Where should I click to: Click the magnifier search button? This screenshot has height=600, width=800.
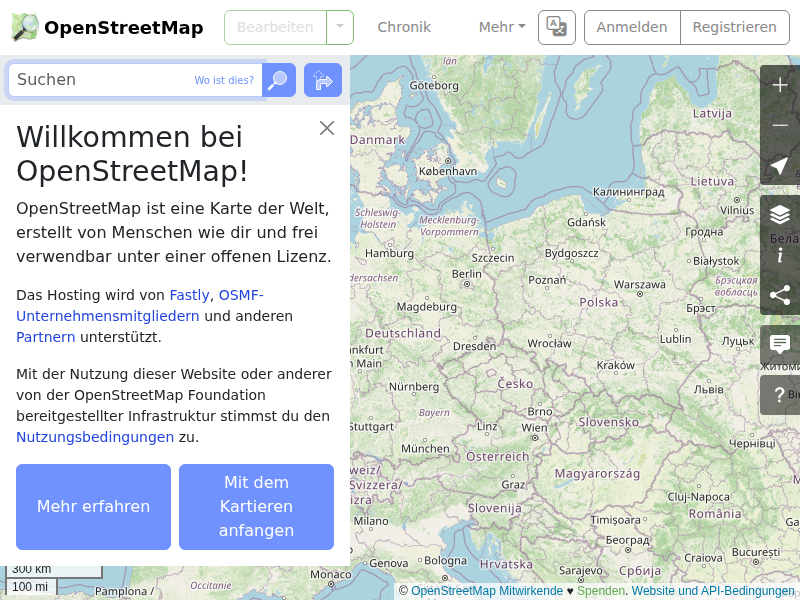[x=278, y=80]
